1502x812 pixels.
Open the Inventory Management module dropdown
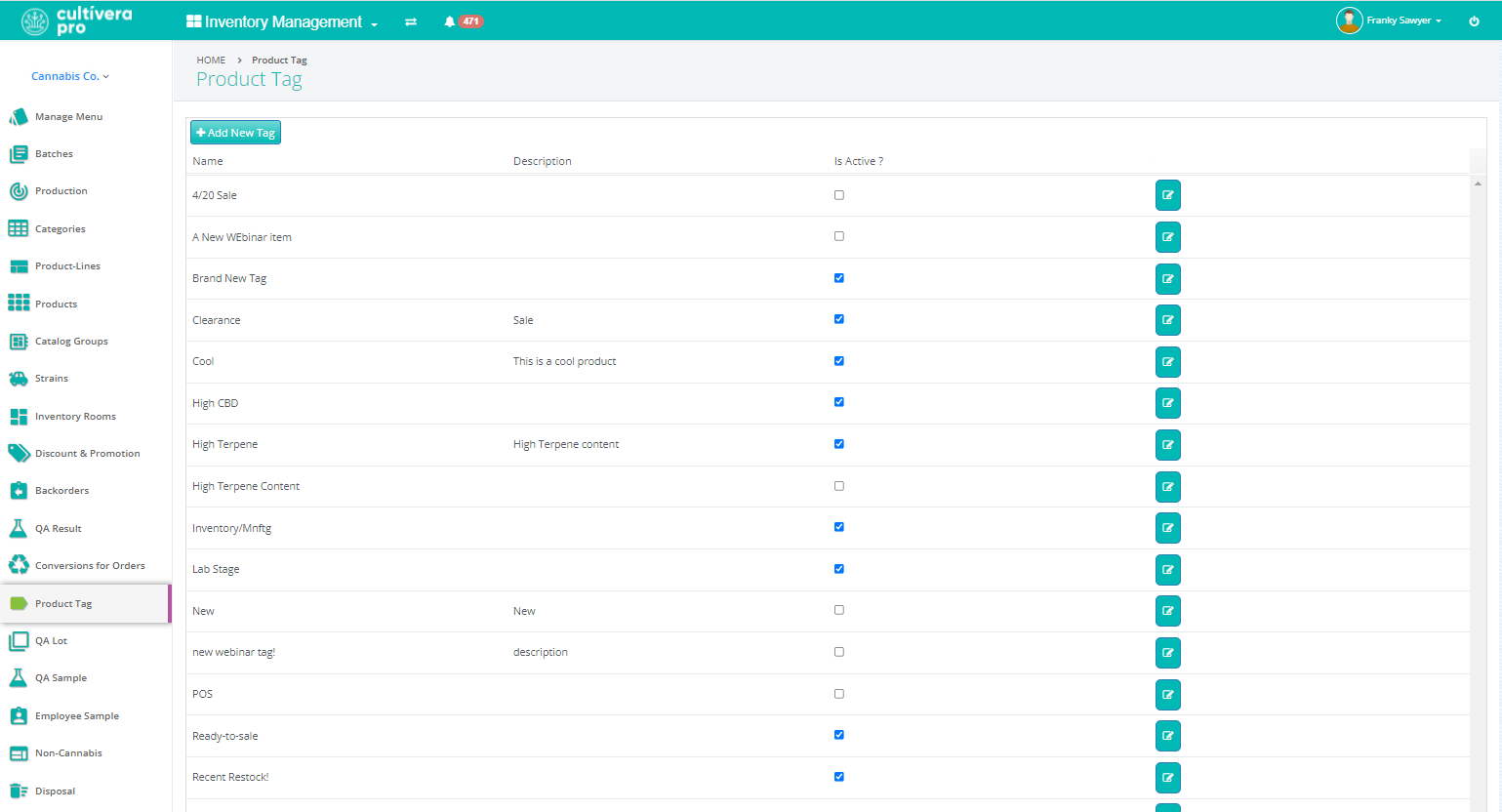282,21
